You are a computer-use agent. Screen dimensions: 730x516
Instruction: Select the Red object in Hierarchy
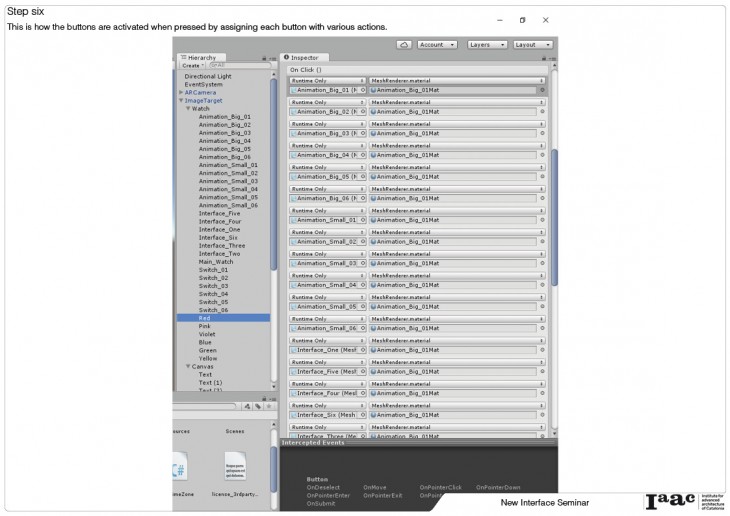[x=204, y=318]
